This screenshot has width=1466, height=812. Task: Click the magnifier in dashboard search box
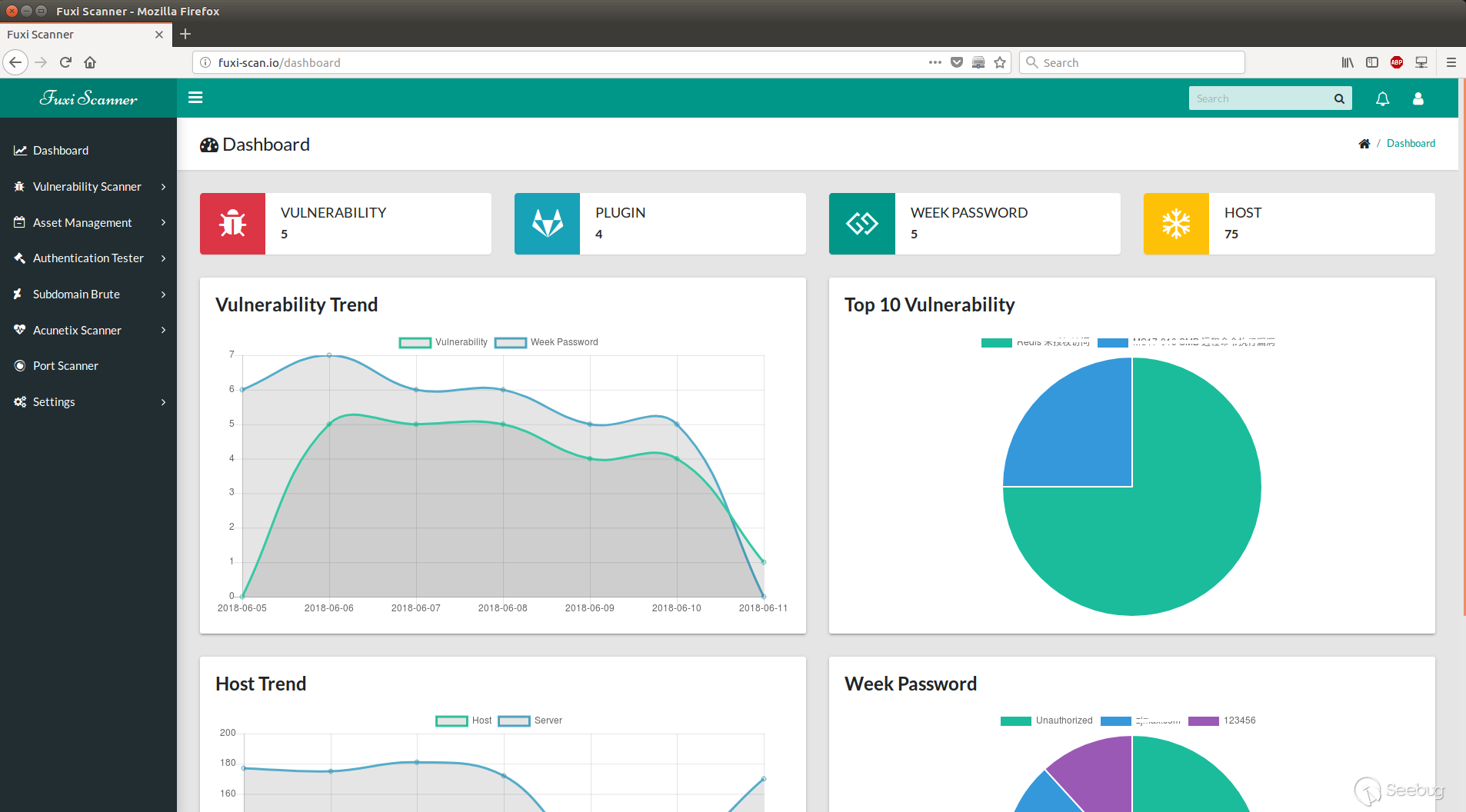(1339, 98)
